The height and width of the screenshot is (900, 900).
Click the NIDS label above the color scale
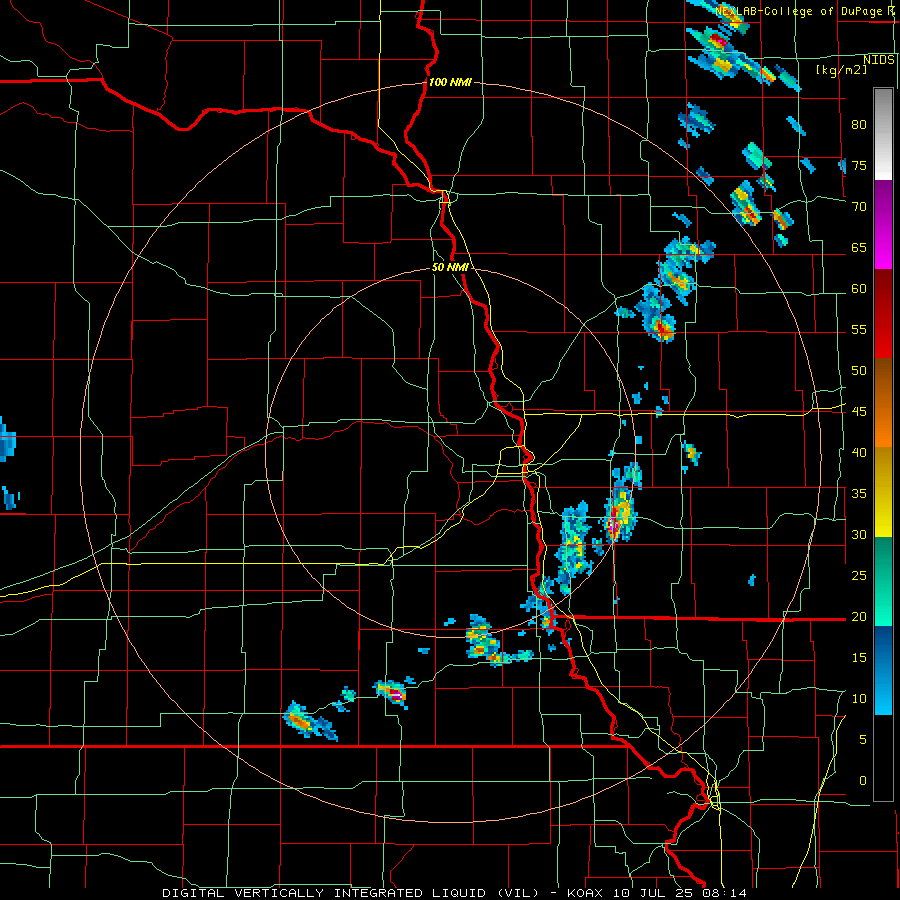pyautogui.click(x=878, y=60)
